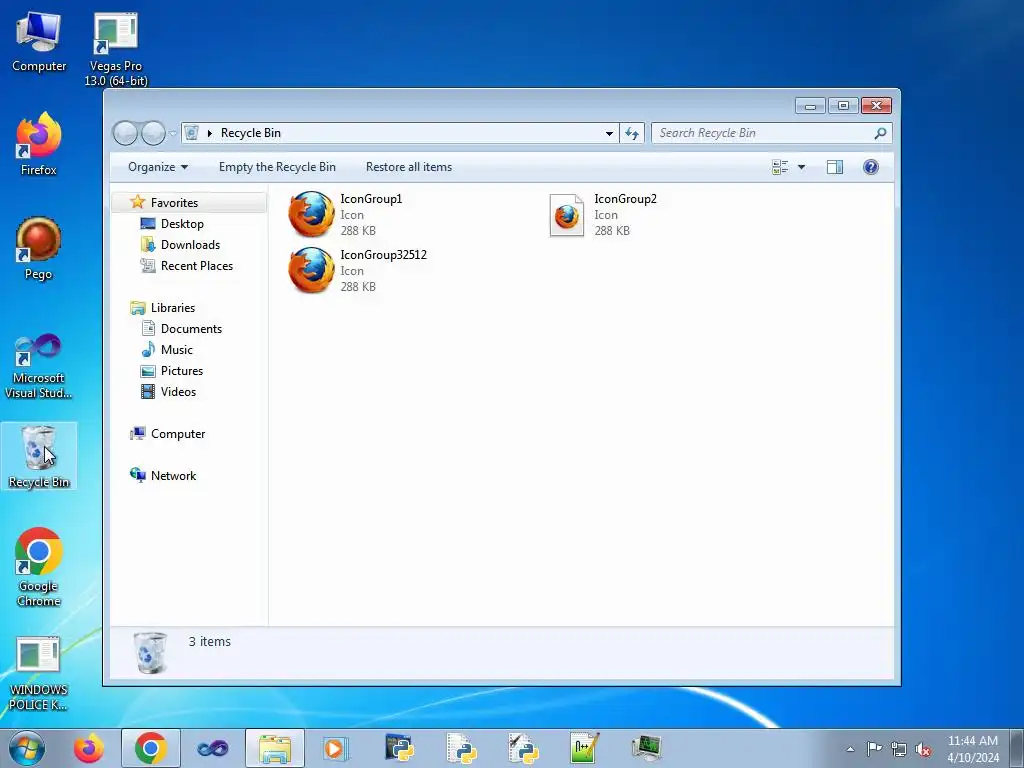This screenshot has width=1024, height=768.
Task: Click the Microsoft Visual Studio desktop shortcut
Action: [x=39, y=366]
